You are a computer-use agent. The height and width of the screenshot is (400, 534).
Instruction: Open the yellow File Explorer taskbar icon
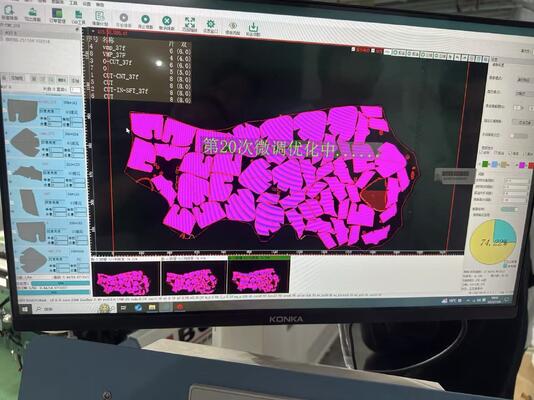tap(152, 307)
